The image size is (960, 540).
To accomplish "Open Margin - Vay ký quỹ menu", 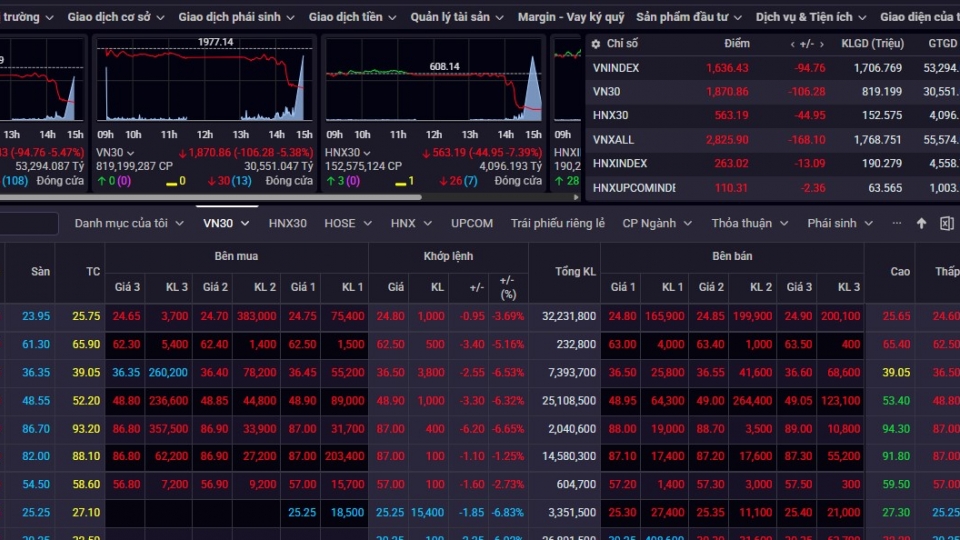I will 571,17.
